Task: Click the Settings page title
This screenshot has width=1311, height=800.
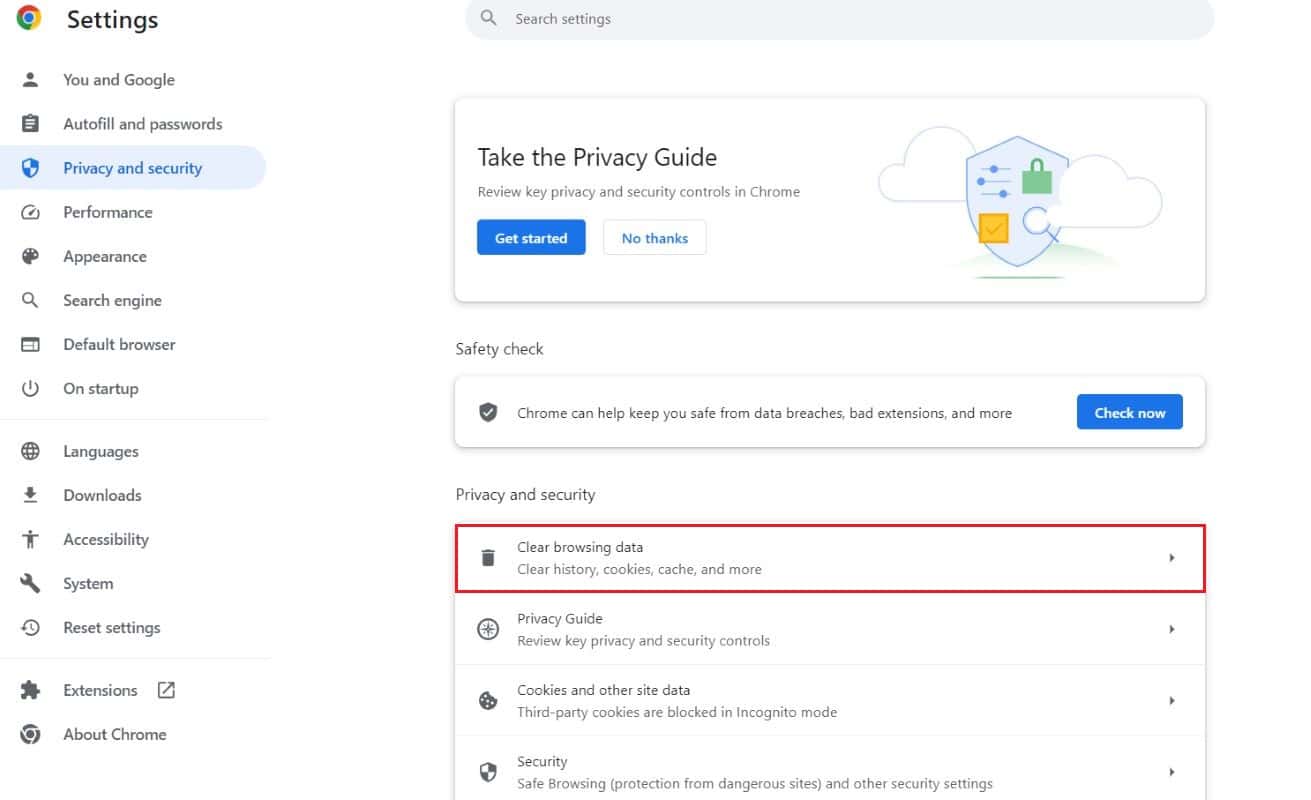Action: 112,19
